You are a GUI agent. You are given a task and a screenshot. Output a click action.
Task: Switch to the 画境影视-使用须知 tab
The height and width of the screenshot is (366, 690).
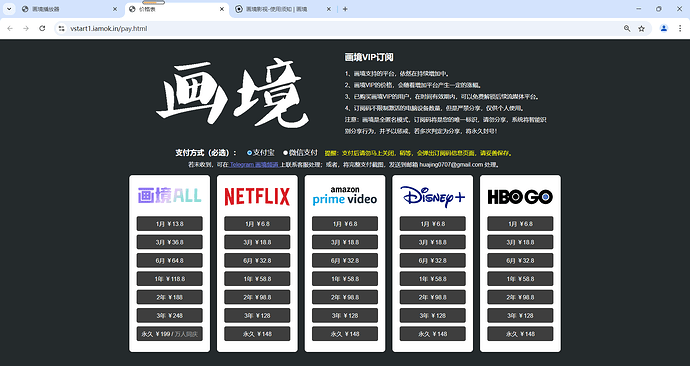[x=283, y=9]
